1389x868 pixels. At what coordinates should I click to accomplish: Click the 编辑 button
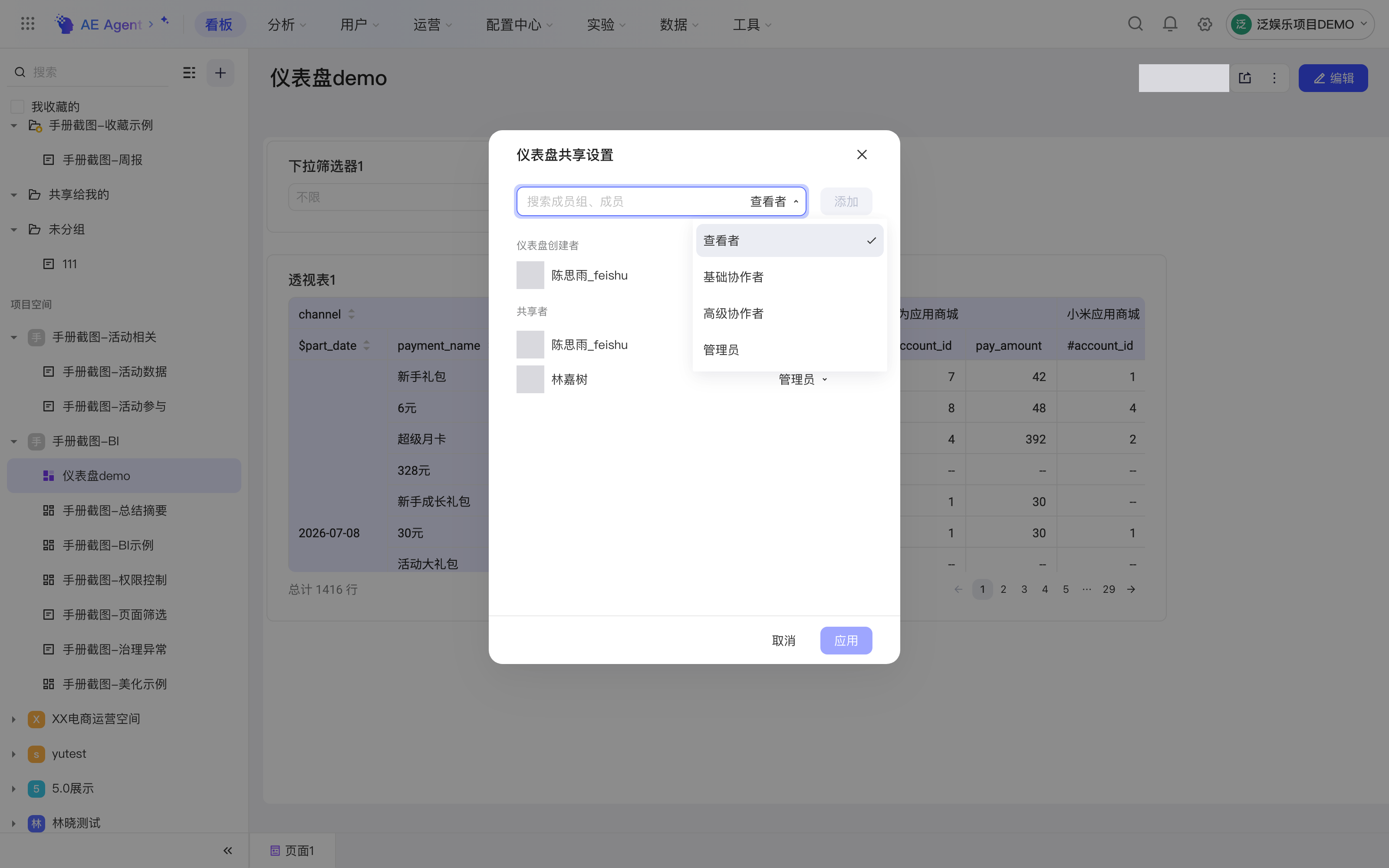click(x=1333, y=78)
